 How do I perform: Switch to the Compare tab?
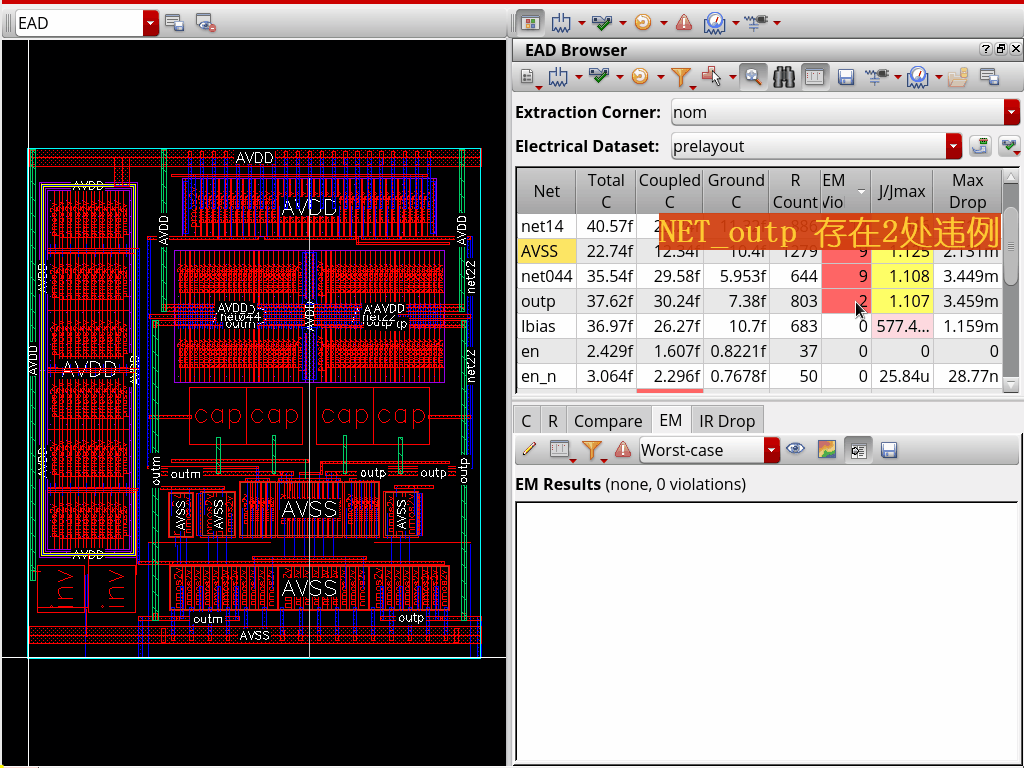coord(608,421)
